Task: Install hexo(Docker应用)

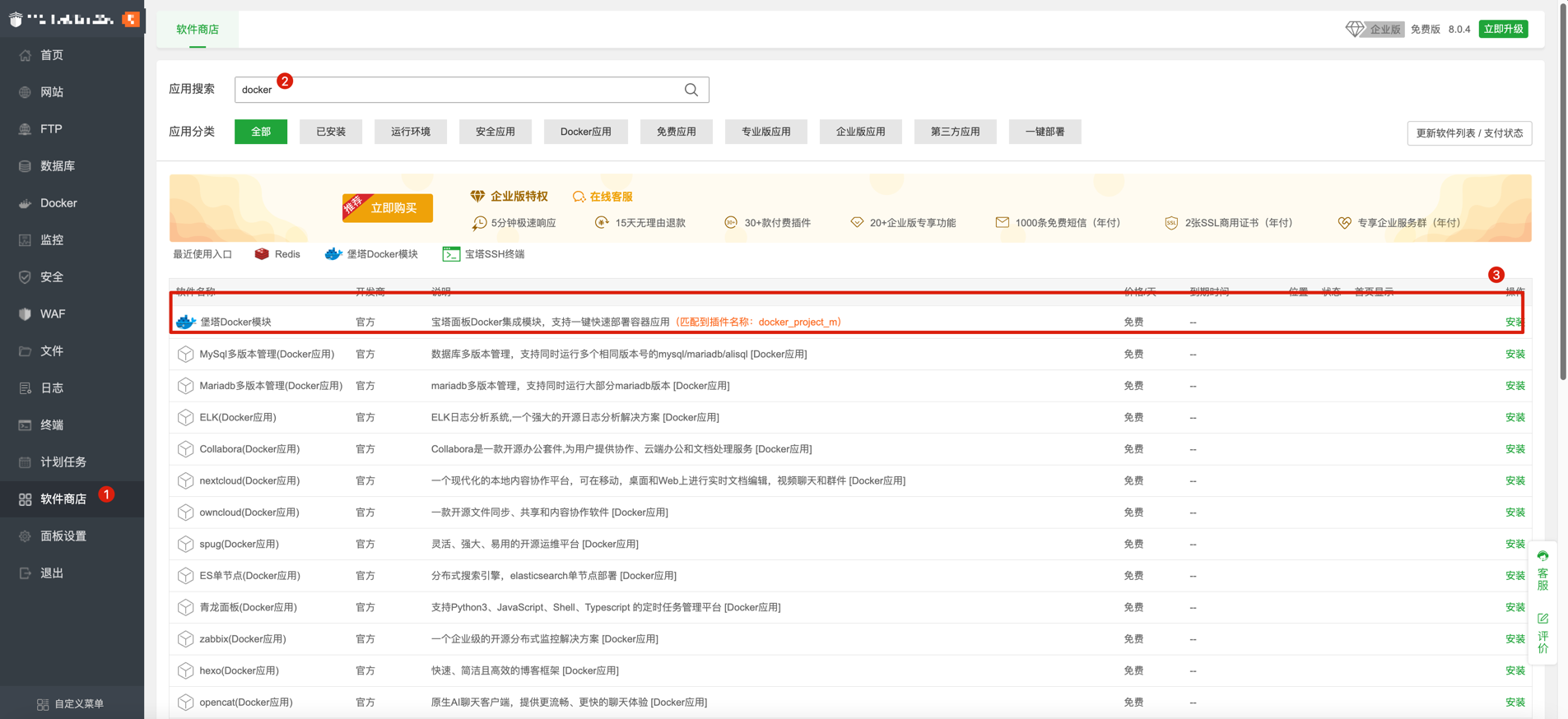Action: 1515,670
